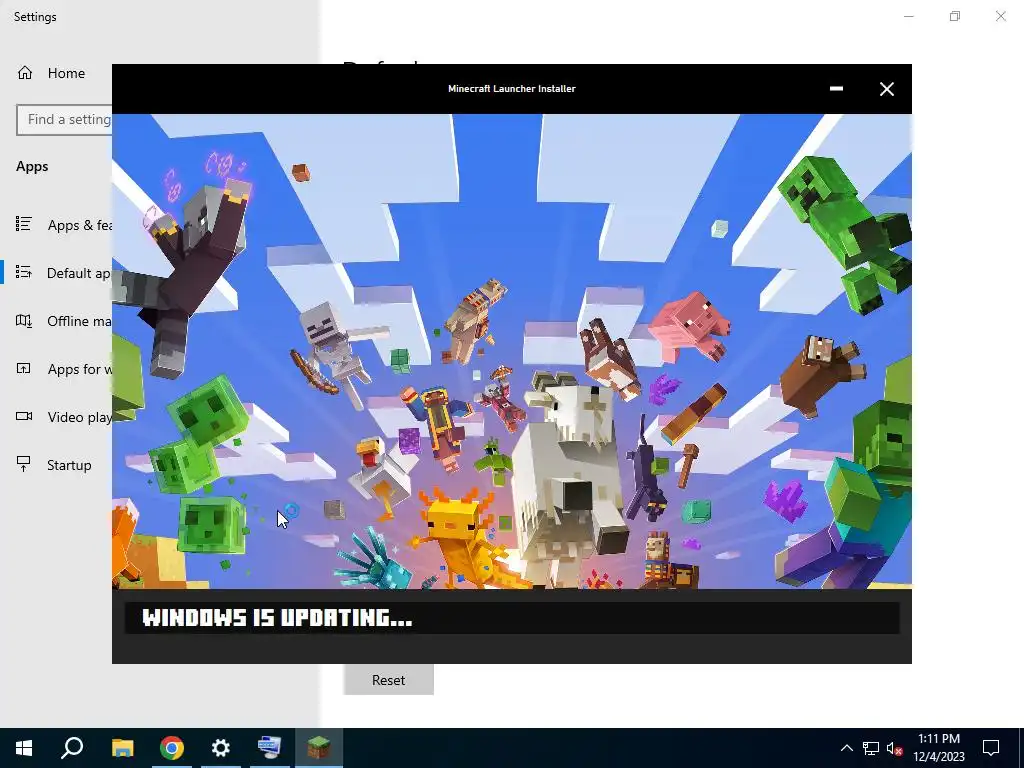Click the Default apps icon
Image resolution: width=1024 pixels, height=768 pixels.
(24, 272)
